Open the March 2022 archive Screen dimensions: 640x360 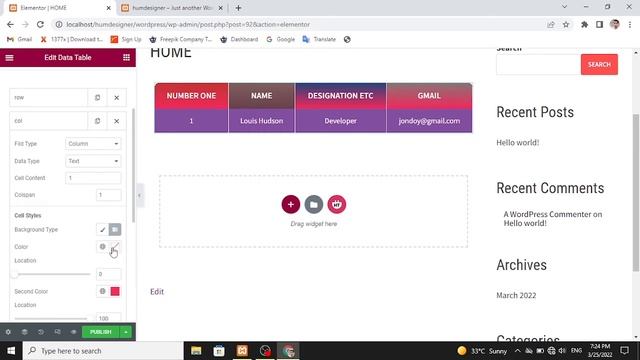[516, 295]
